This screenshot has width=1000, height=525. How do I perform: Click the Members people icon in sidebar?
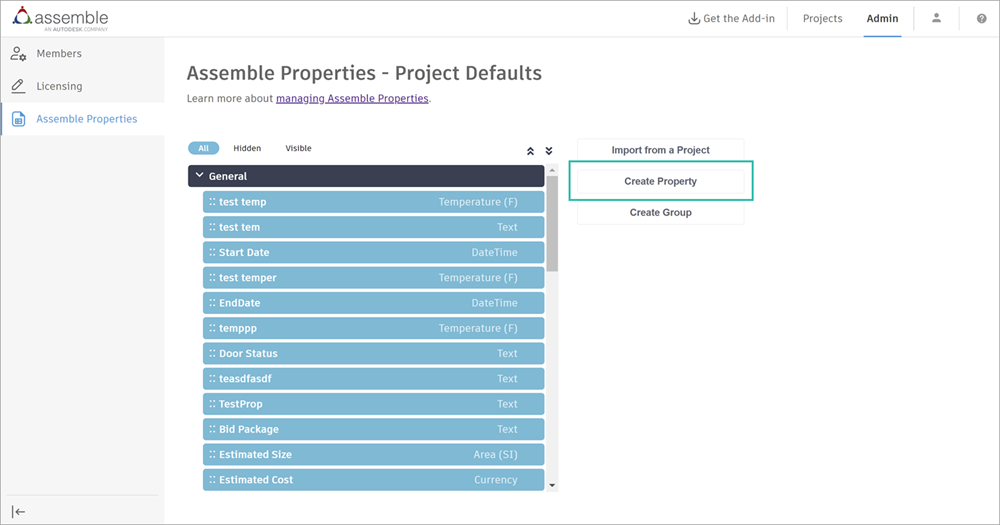point(18,54)
